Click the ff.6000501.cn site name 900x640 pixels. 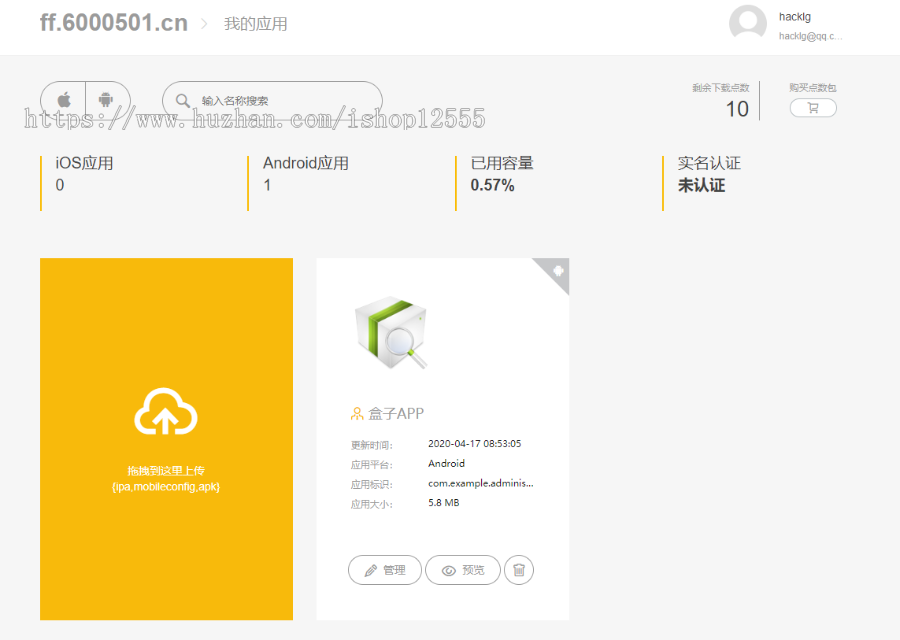(112, 21)
